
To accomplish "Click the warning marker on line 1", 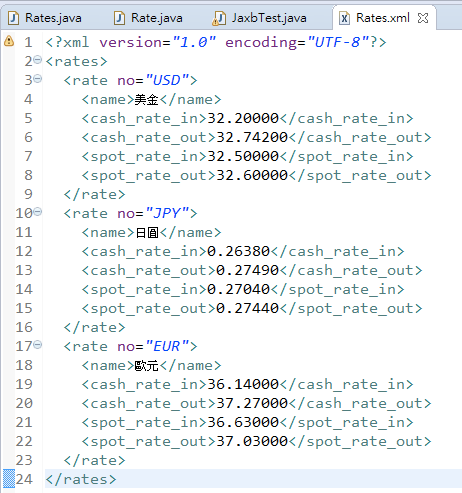I will [9, 41].
